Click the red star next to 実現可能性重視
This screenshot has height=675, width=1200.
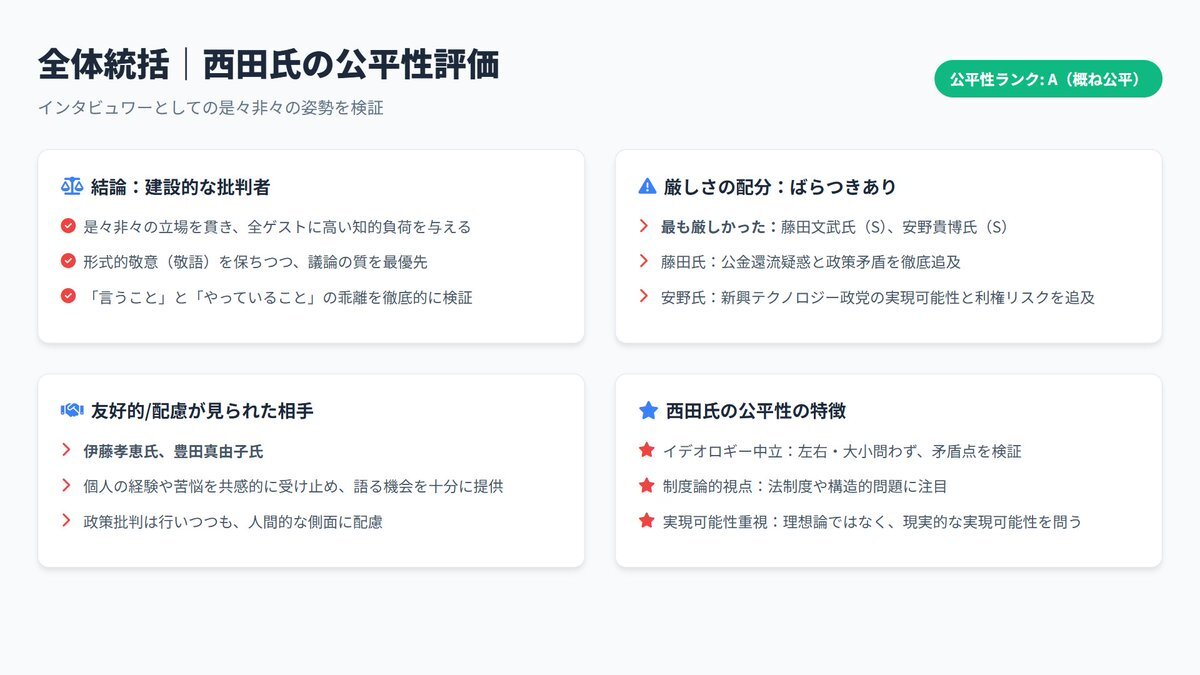(646, 521)
